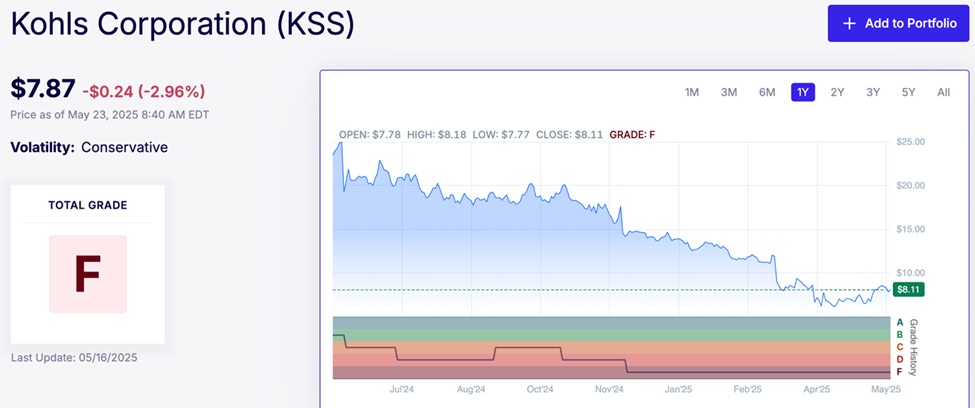Select the 3M chart range
The height and width of the screenshot is (408, 975).
(x=729, y=92)
